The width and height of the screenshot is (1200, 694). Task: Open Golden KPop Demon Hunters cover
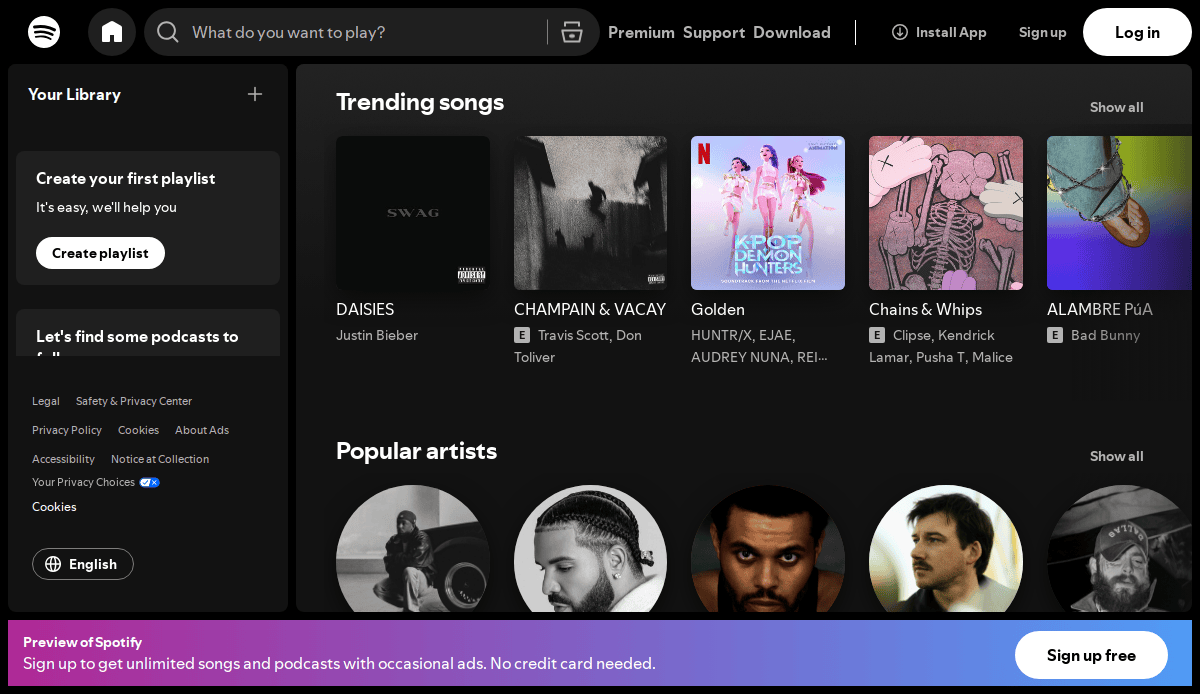click(768, 213)
